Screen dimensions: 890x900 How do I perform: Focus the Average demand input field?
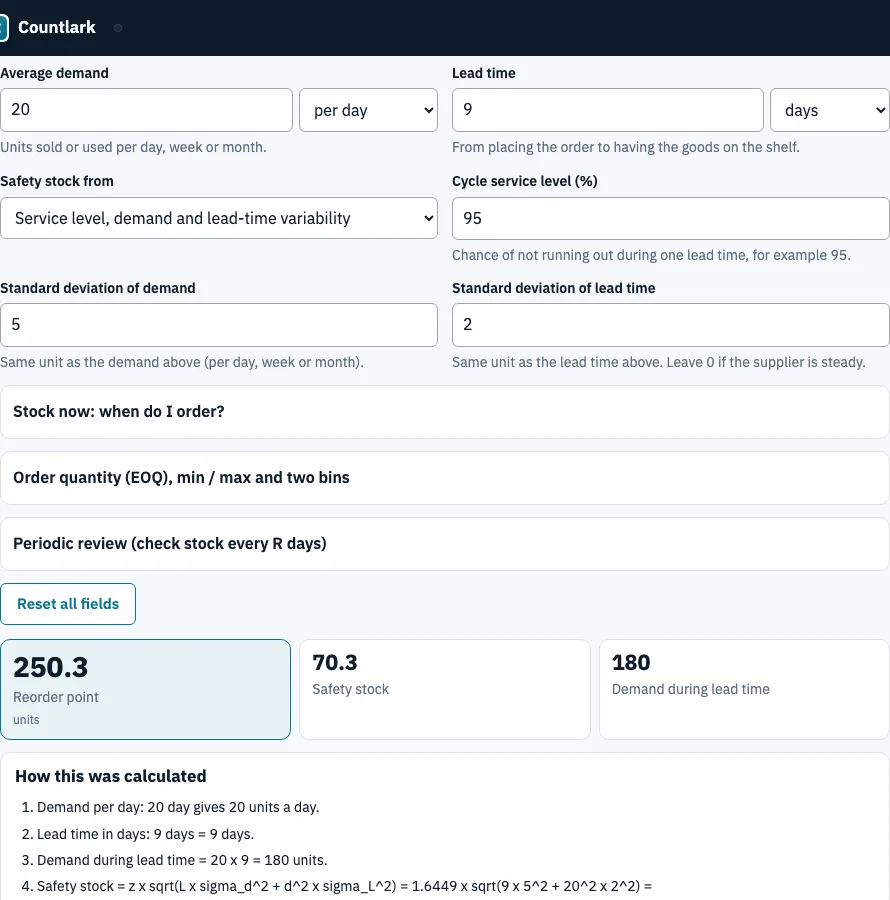(146, 110)
